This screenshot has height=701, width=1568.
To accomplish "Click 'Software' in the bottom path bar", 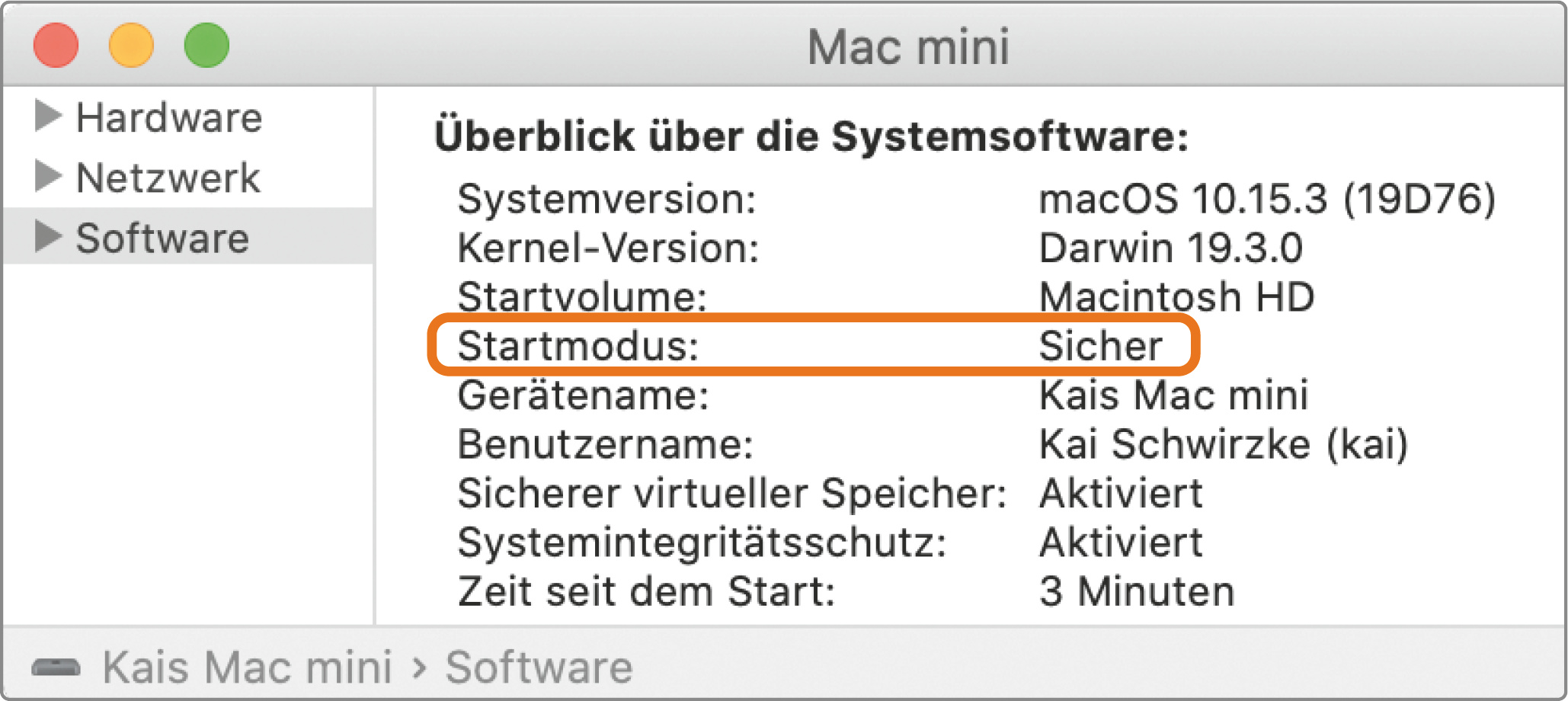I will coord(539,668).
